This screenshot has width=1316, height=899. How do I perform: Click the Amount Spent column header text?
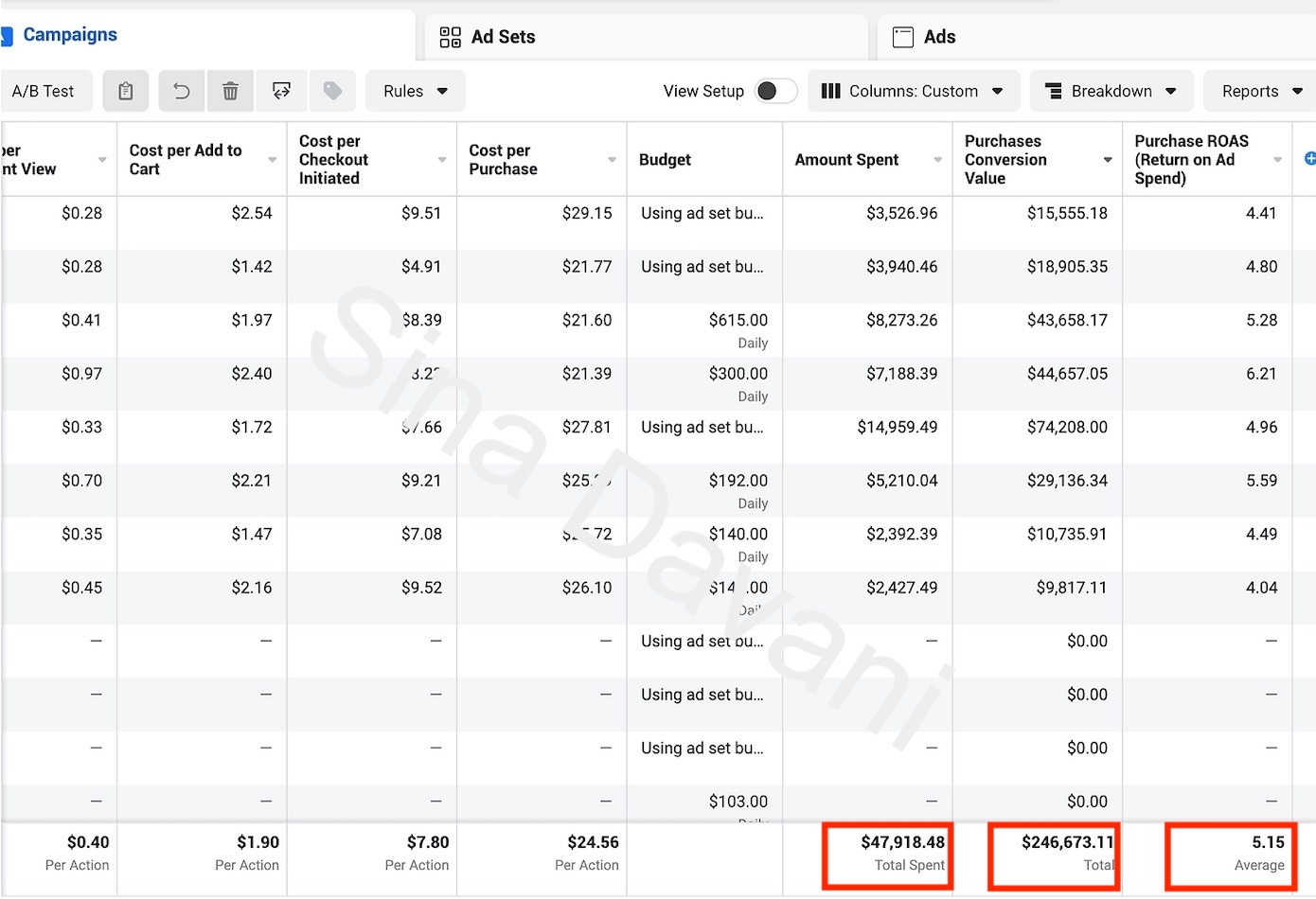tap(846, 160)
